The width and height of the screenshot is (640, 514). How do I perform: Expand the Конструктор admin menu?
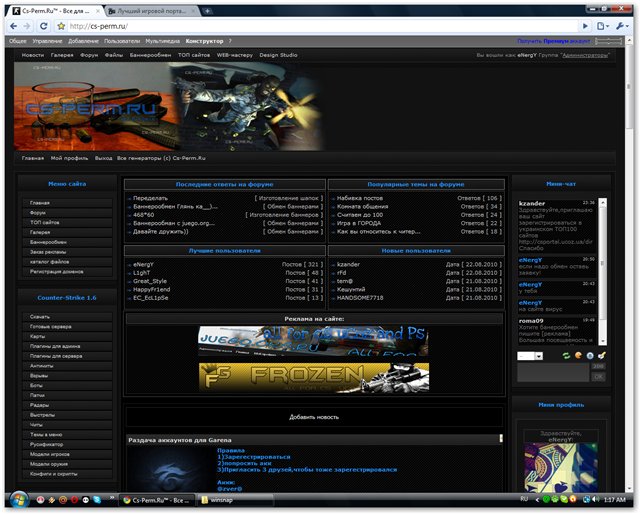click(x=205, y=41)
